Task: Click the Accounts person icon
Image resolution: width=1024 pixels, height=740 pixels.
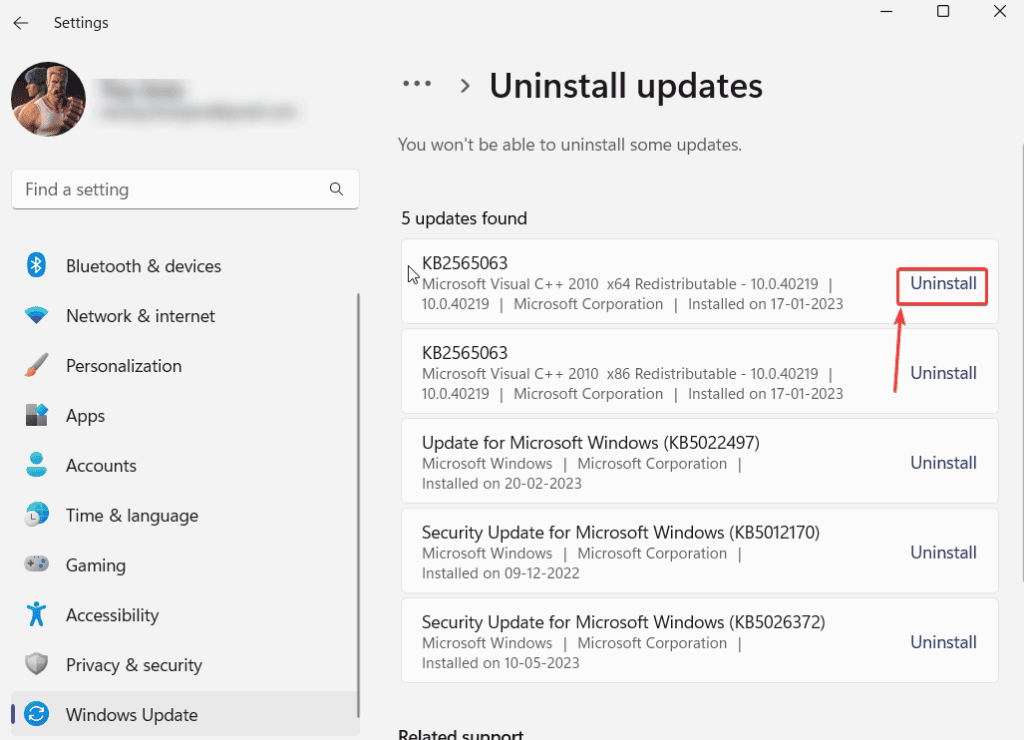Action: 37,465
